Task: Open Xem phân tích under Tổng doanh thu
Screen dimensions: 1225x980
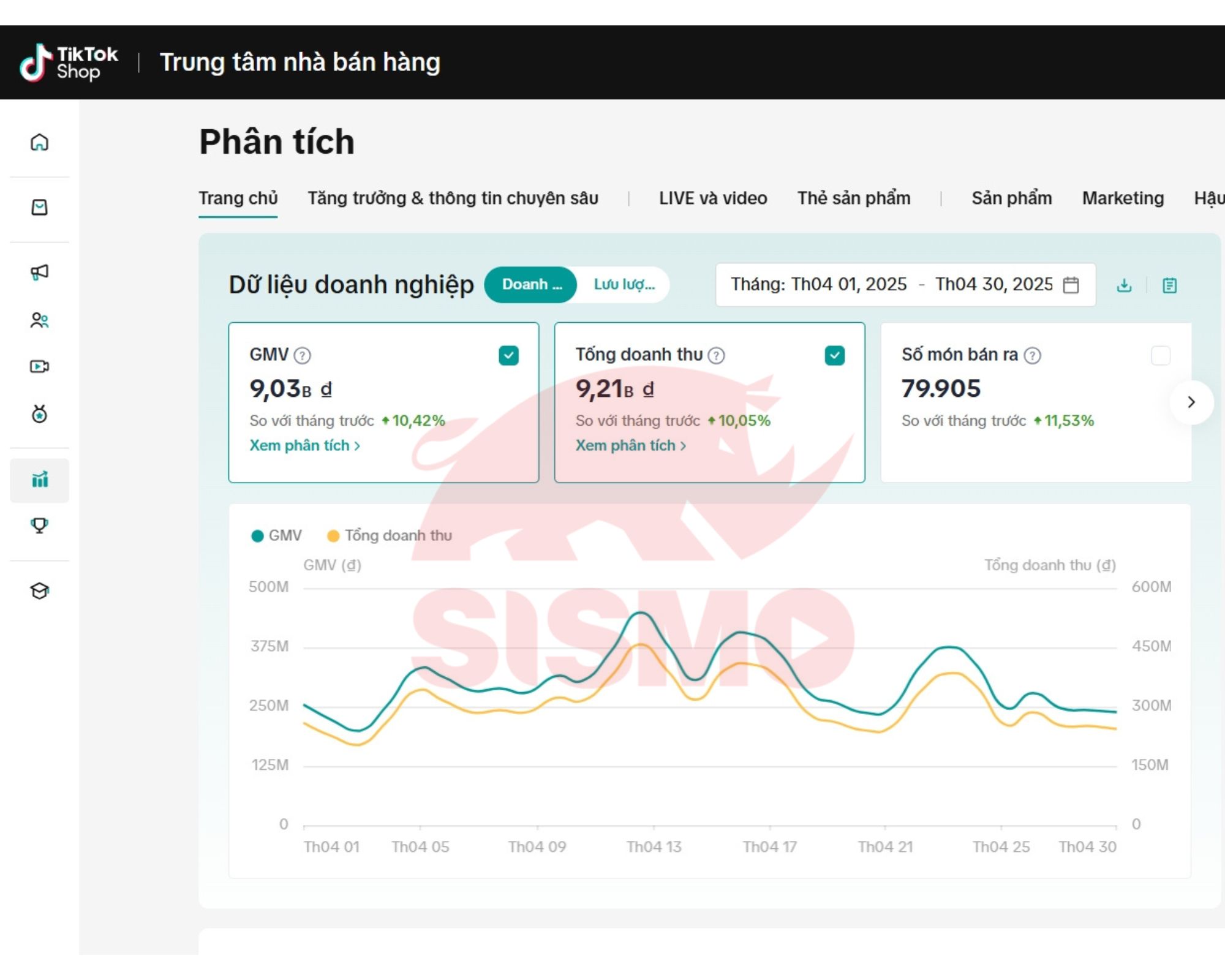Action: (630, 445)
